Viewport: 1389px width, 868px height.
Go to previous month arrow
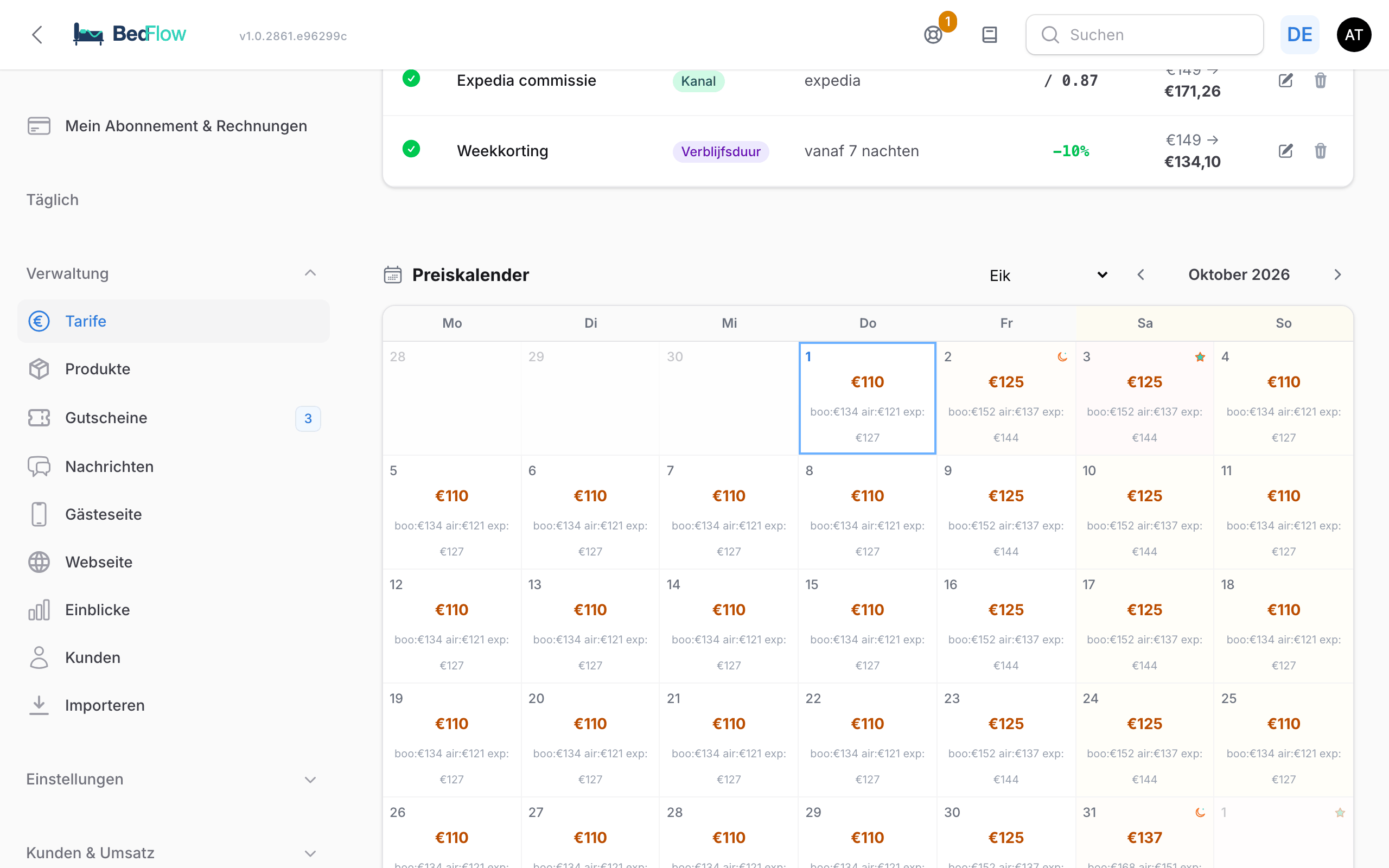(x=1141, y=275)
